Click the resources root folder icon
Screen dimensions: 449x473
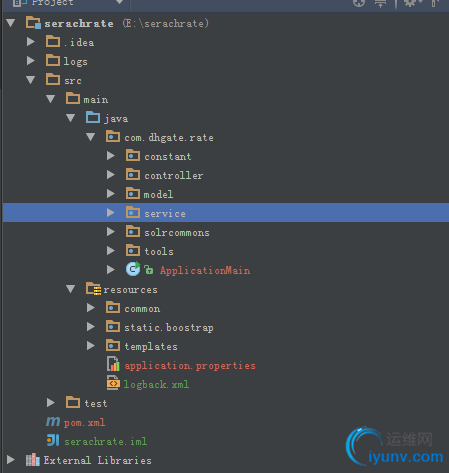(x=93, y=289)
